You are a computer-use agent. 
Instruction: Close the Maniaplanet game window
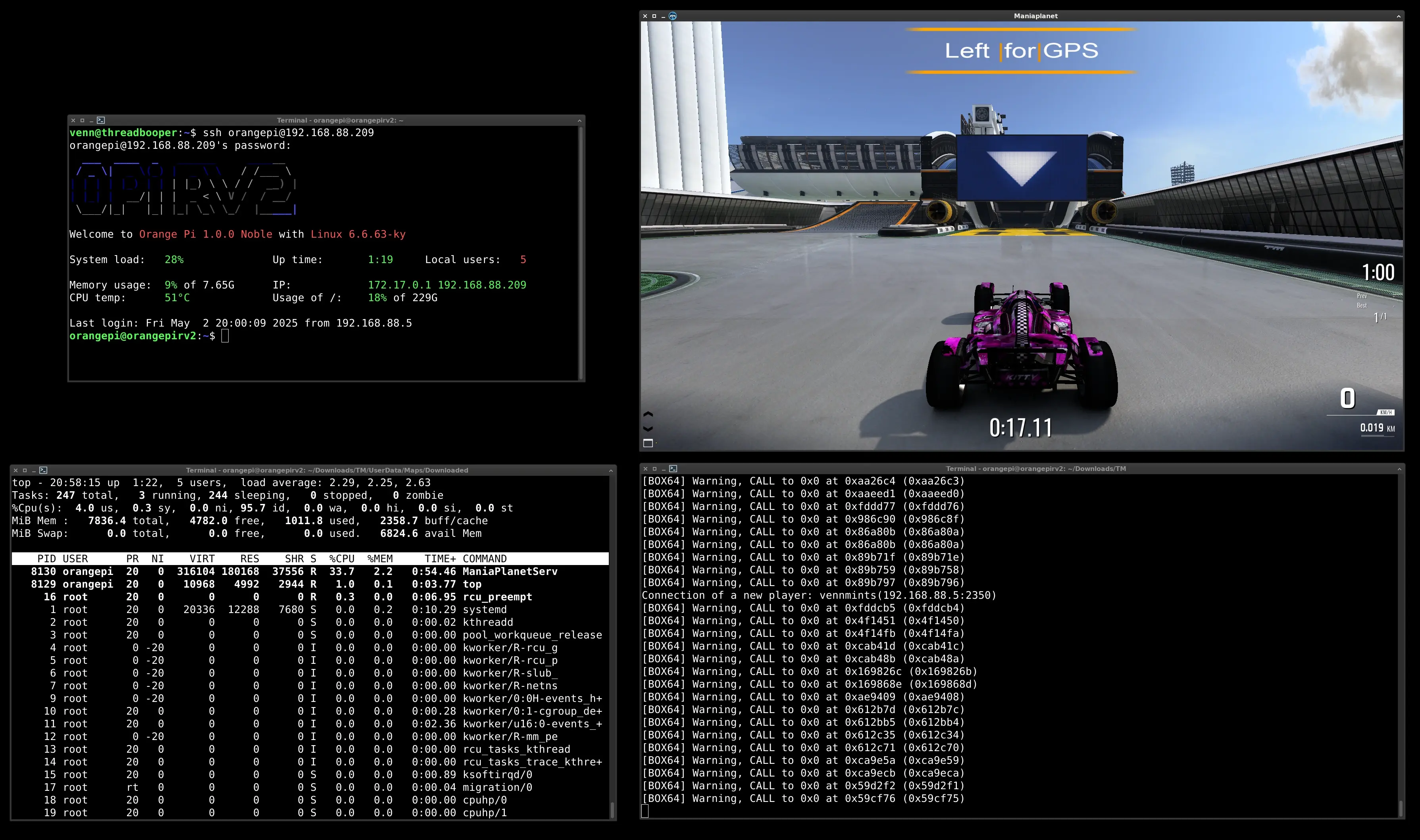pyautogui.click(x=645, y=16)
